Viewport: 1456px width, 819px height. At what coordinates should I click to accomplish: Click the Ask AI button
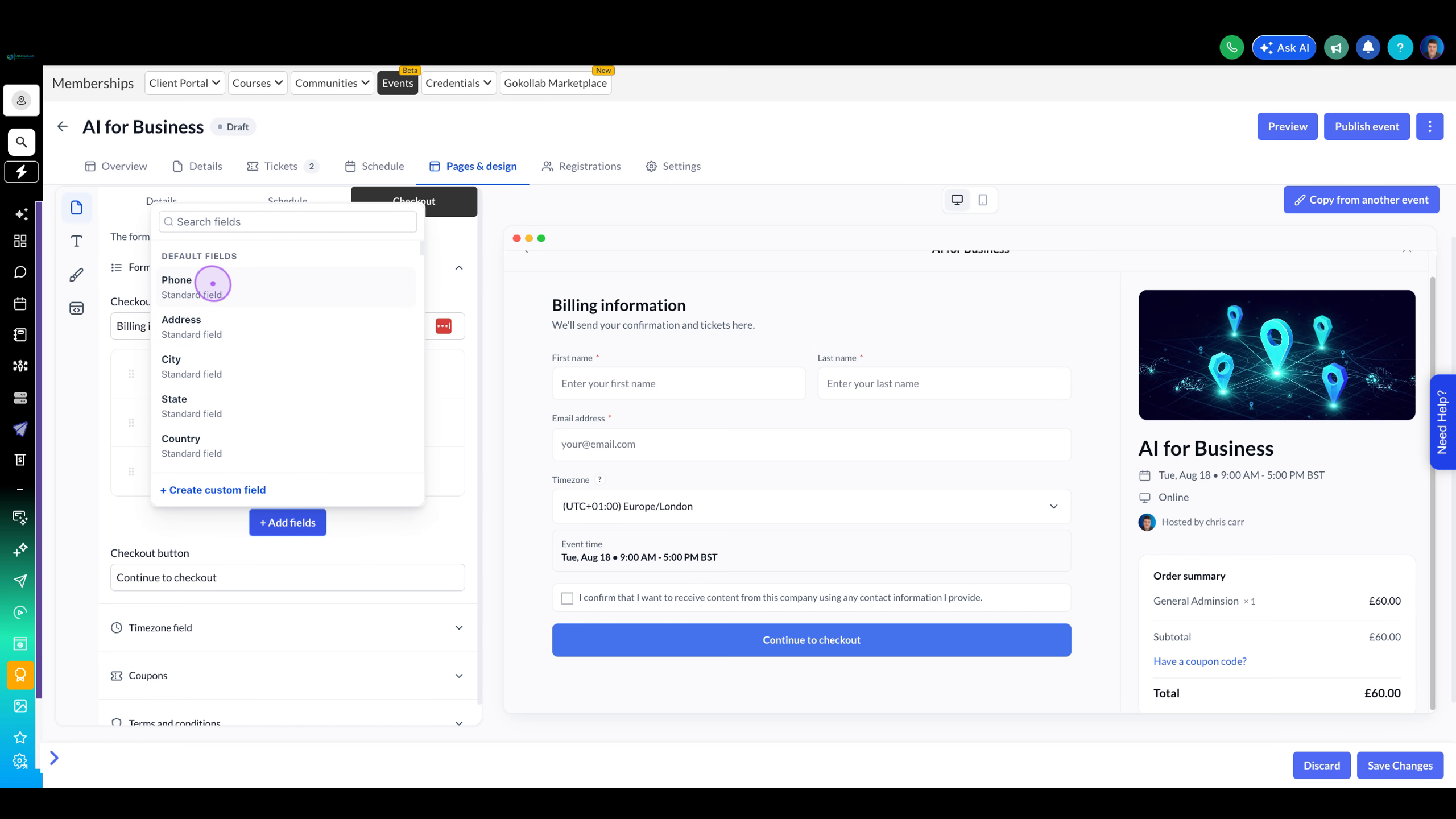tap(1284, 48)
